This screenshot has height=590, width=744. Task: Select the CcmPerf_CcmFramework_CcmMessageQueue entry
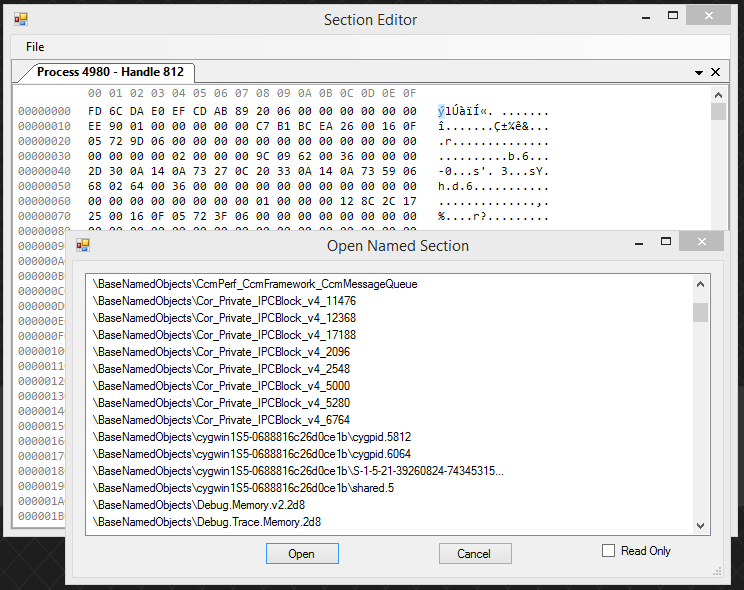pyautogui.click(x=255, y=284)
